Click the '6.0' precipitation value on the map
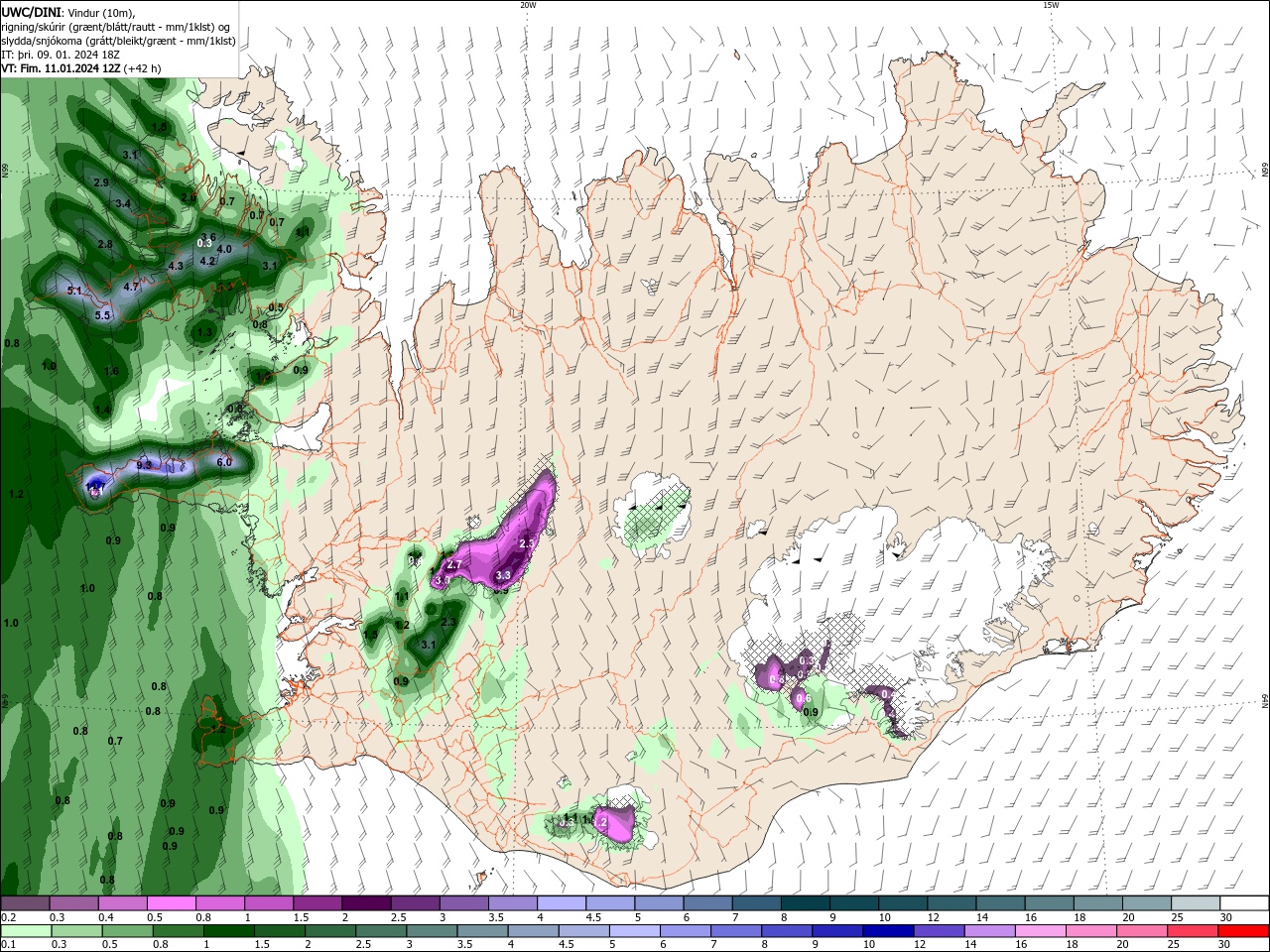The width and height of the screenshot is (1270, 952). coord(223,462)
